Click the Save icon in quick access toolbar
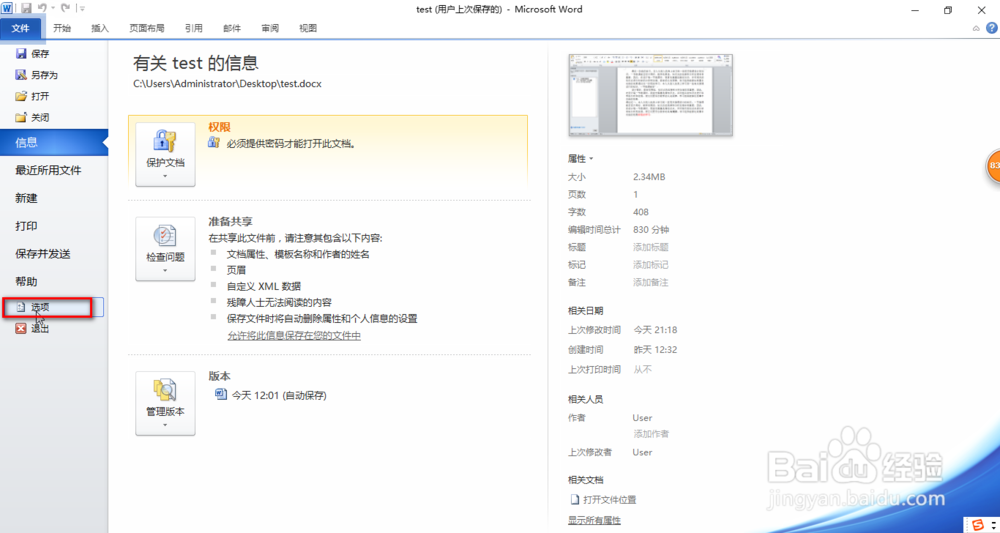This screenshot has height=533, width=1000. 26,8
